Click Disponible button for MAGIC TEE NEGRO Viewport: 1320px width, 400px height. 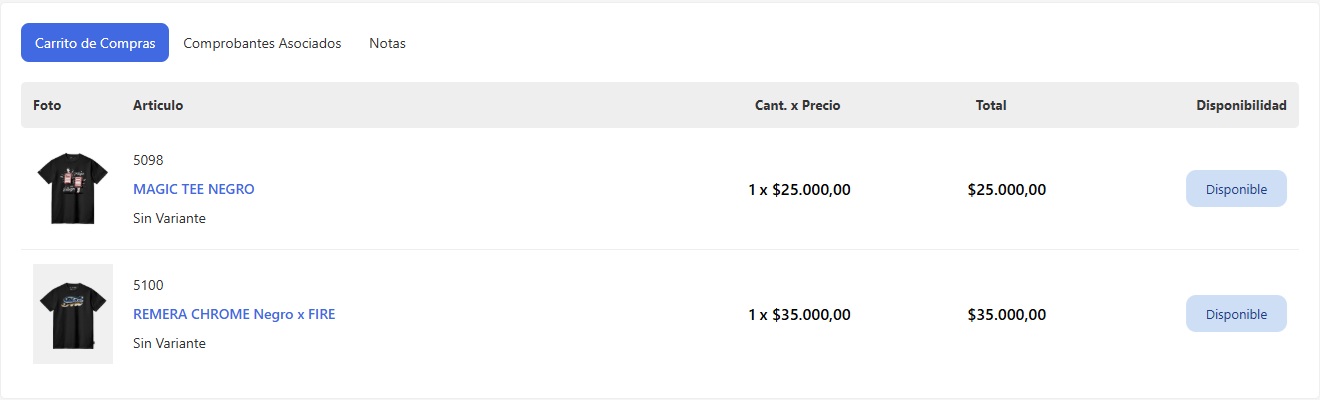point(1236,189)
